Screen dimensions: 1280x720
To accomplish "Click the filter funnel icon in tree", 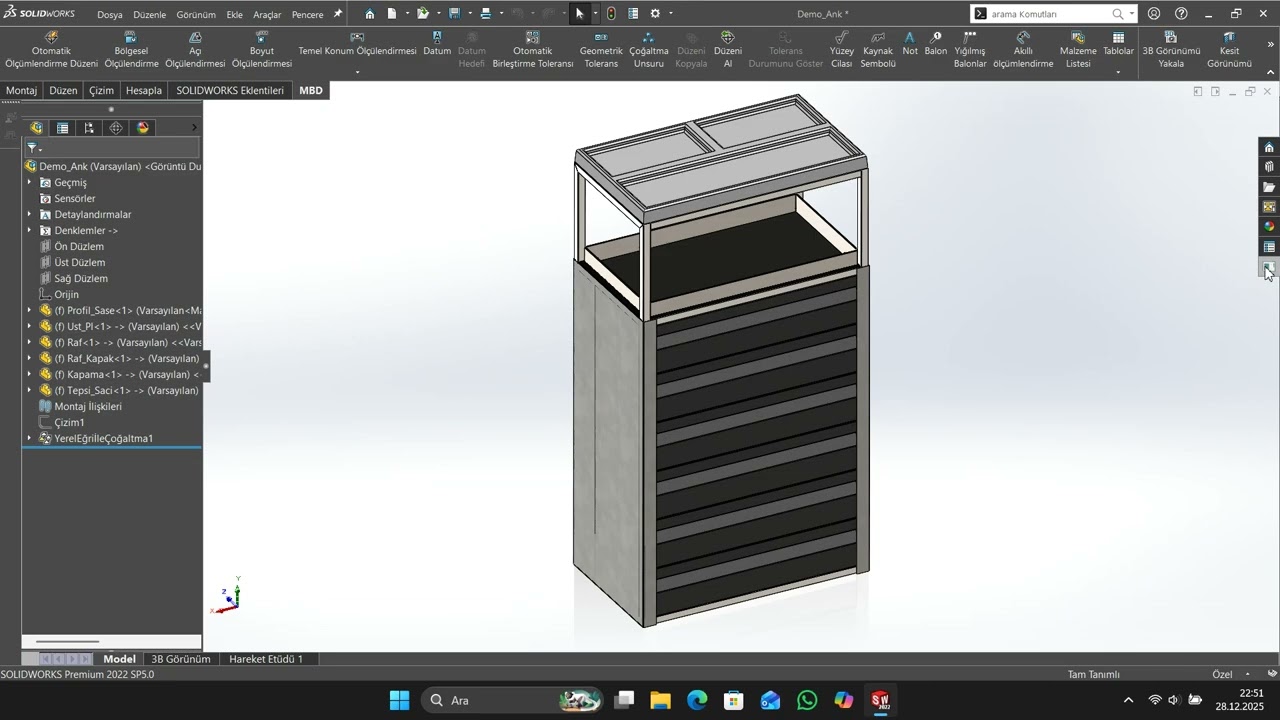I will click(31, 148).
